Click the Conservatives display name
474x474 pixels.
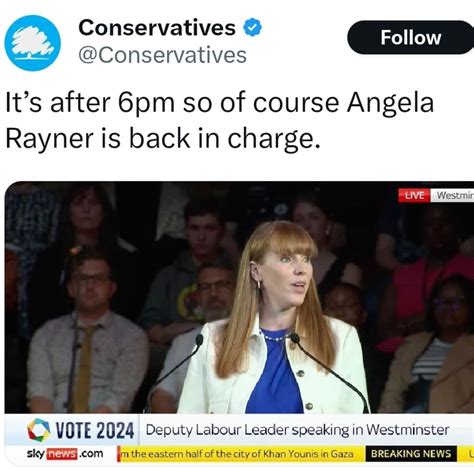[x=157, y=27]
